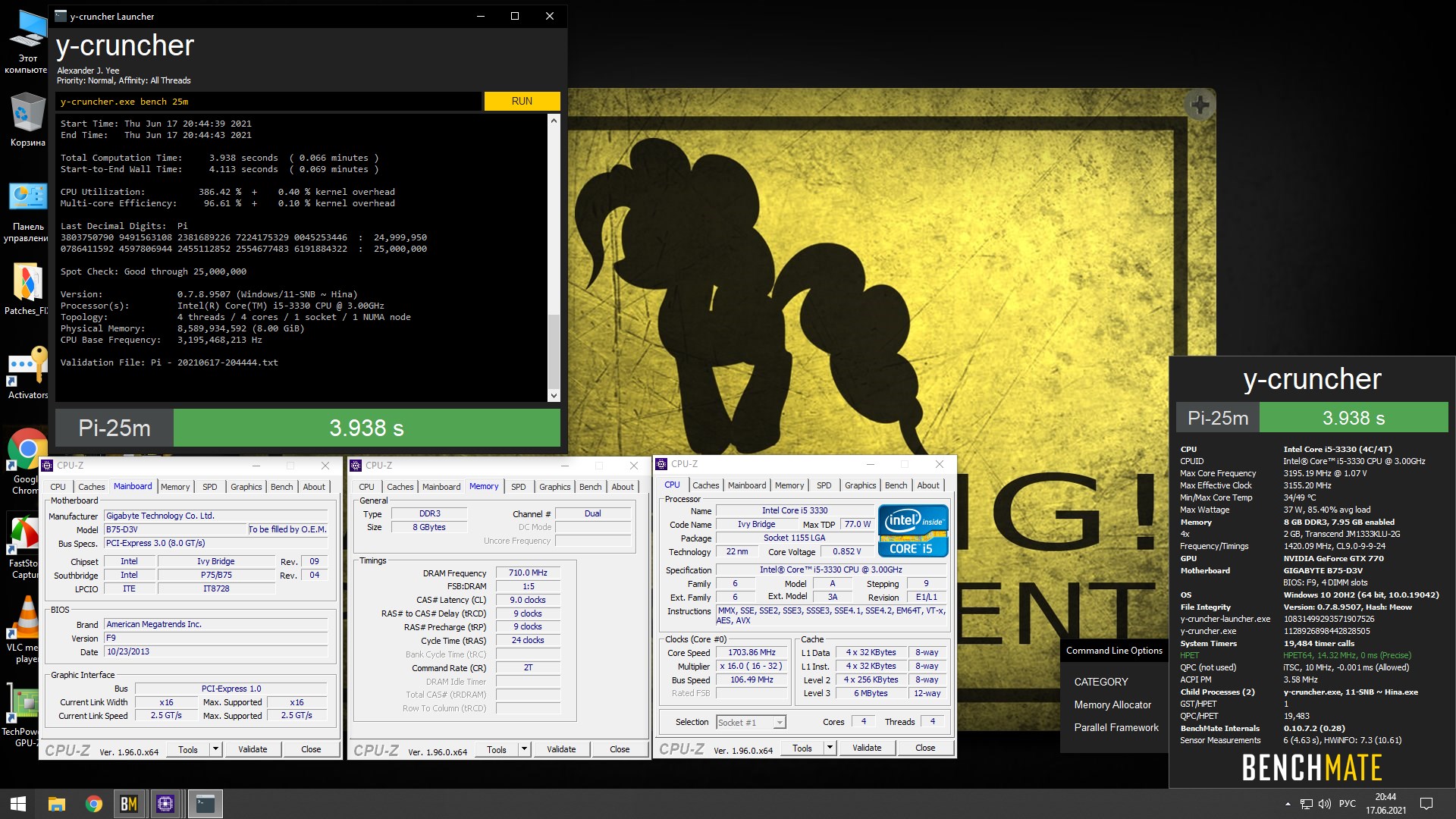This screenshot has width=1456, height=819.
Task: Click the '710.0 MHz' DRAM Frequency value
Action: pyautogui.click(x=528, y=573)
